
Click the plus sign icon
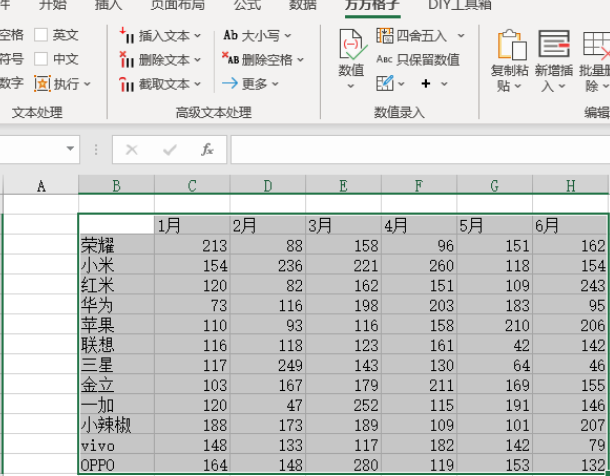(x=426, y=84)
